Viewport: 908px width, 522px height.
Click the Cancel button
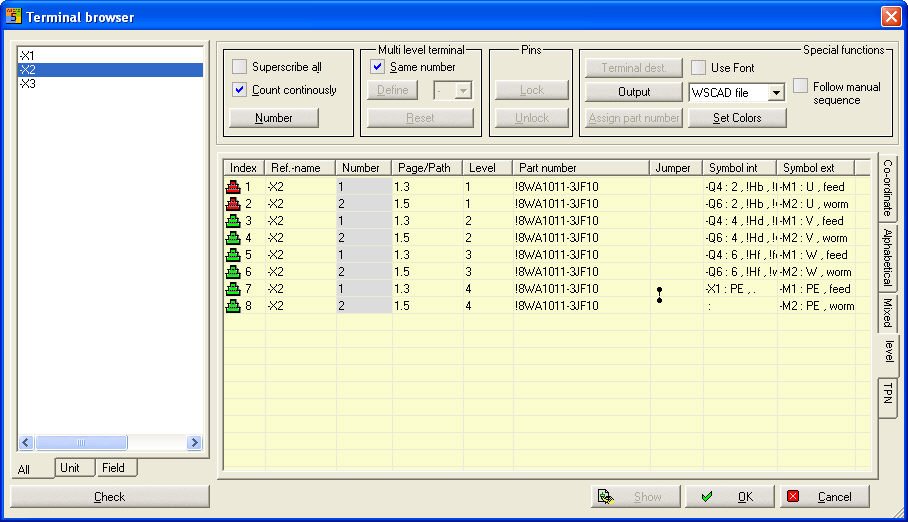pyautogui.click(x=825, y=497)
